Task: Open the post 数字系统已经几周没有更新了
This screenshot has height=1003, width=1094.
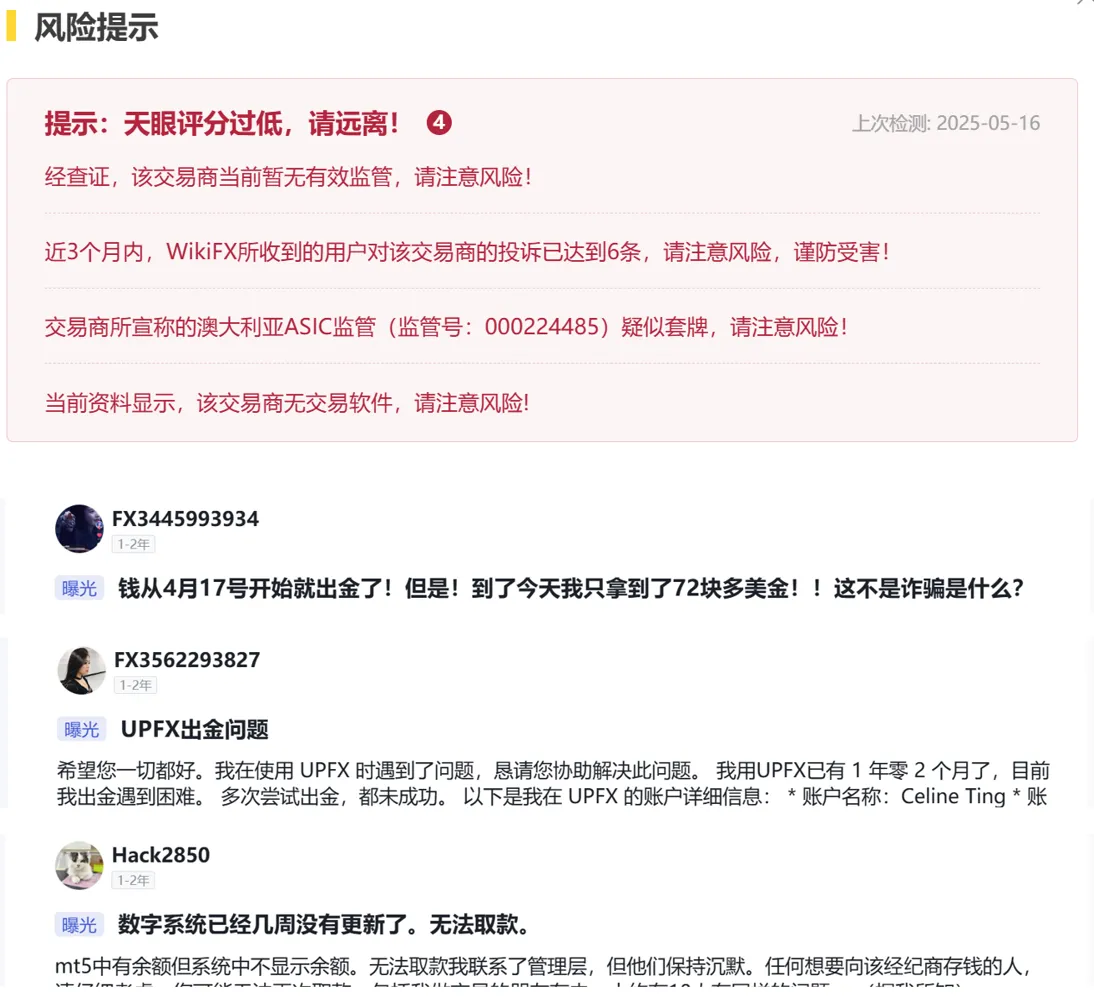Action: point(324,925)
